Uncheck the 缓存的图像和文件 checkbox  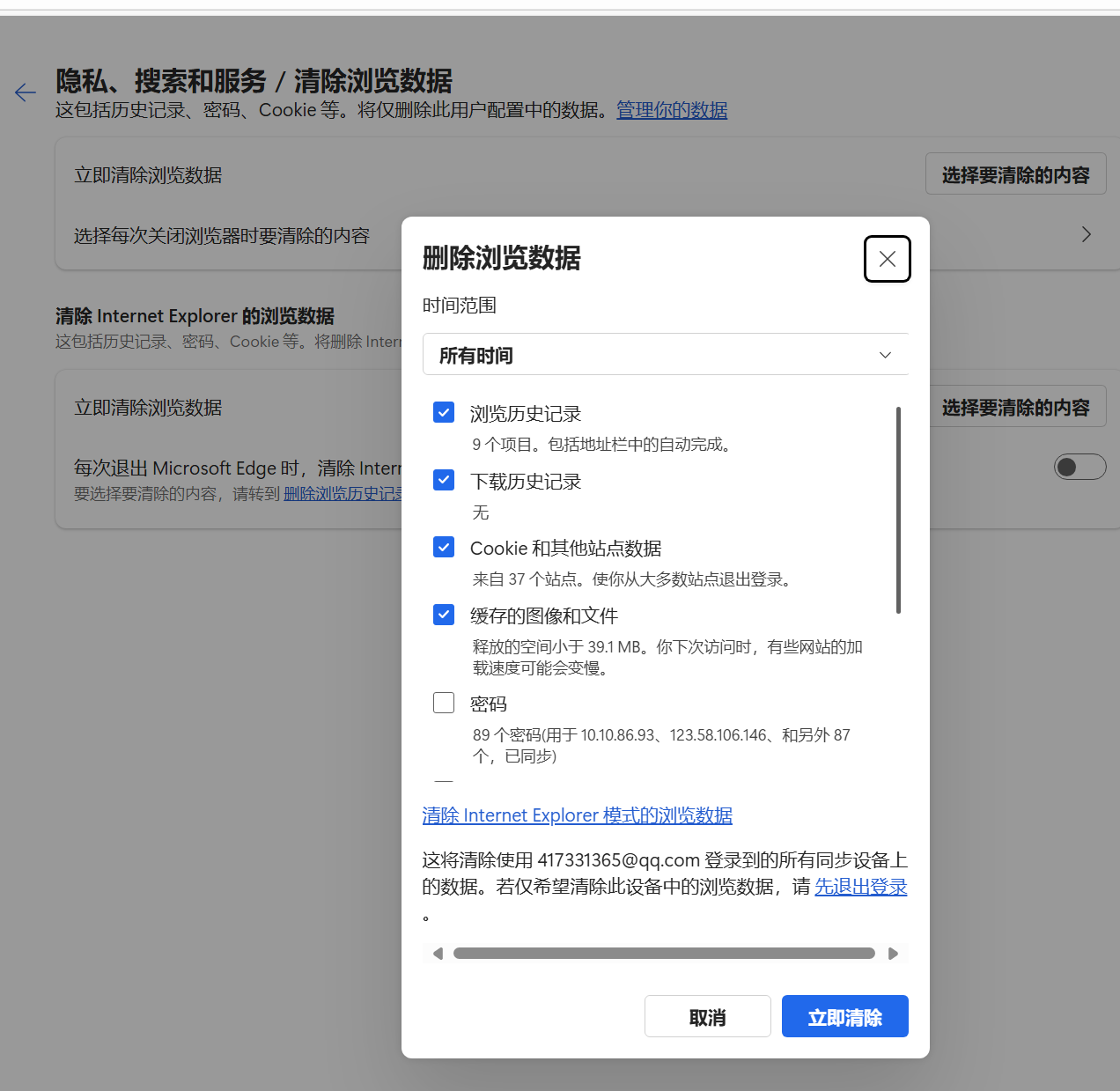tap(444, 614)
